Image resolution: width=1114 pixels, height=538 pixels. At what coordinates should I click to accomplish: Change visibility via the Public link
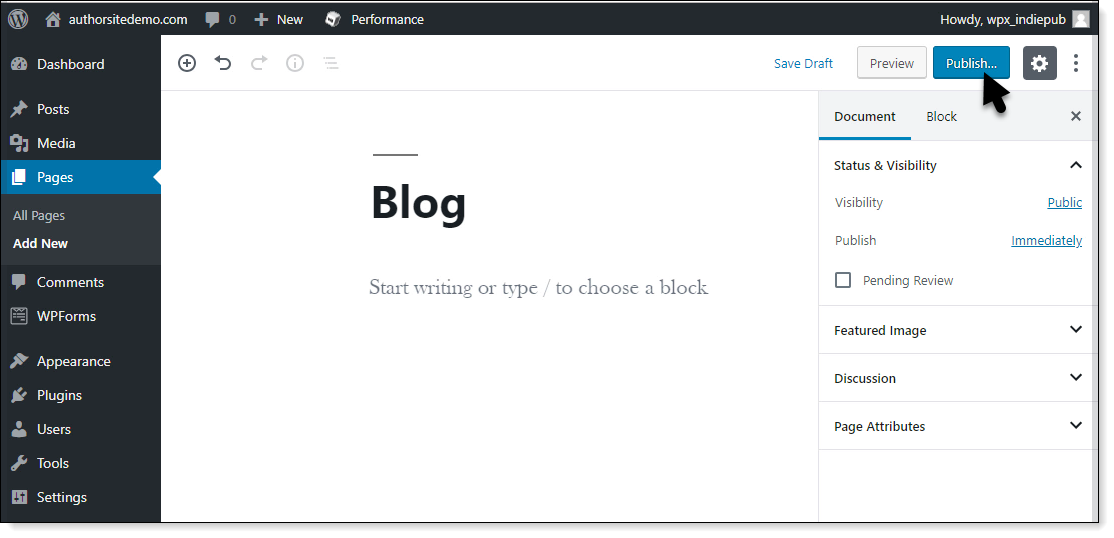[1064, 202]
